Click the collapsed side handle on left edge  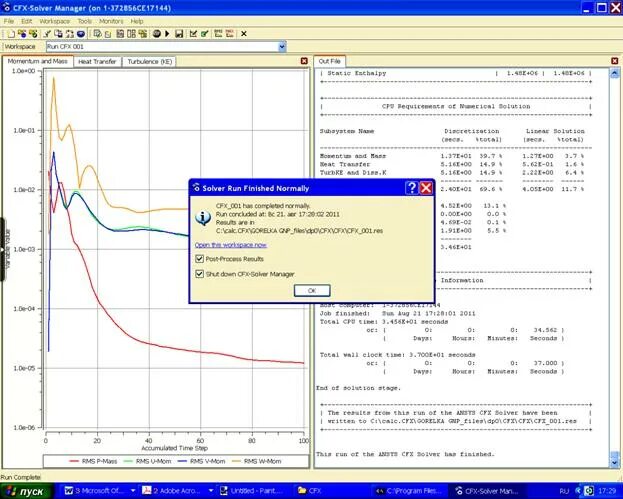point(2,250)
